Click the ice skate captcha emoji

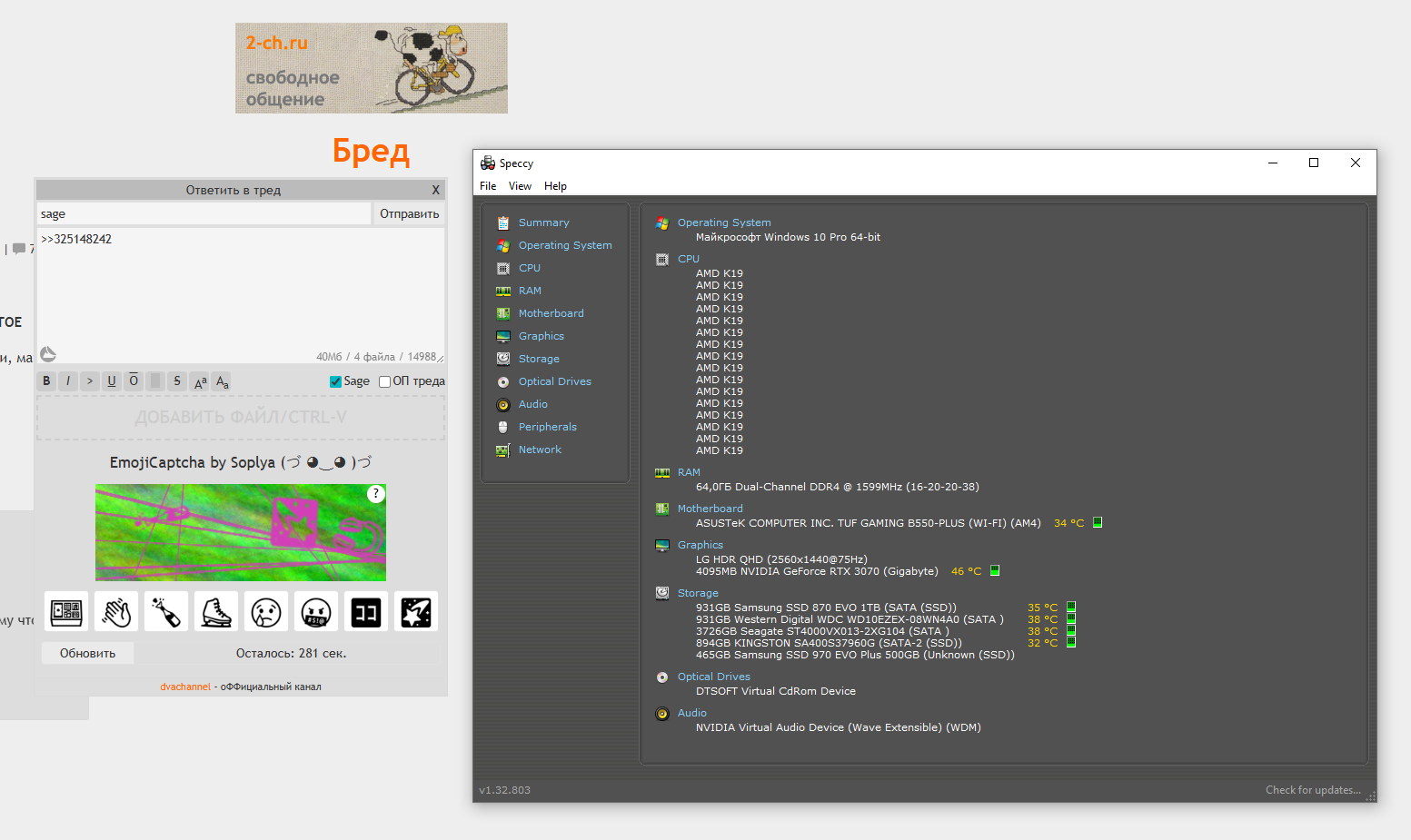216,612
